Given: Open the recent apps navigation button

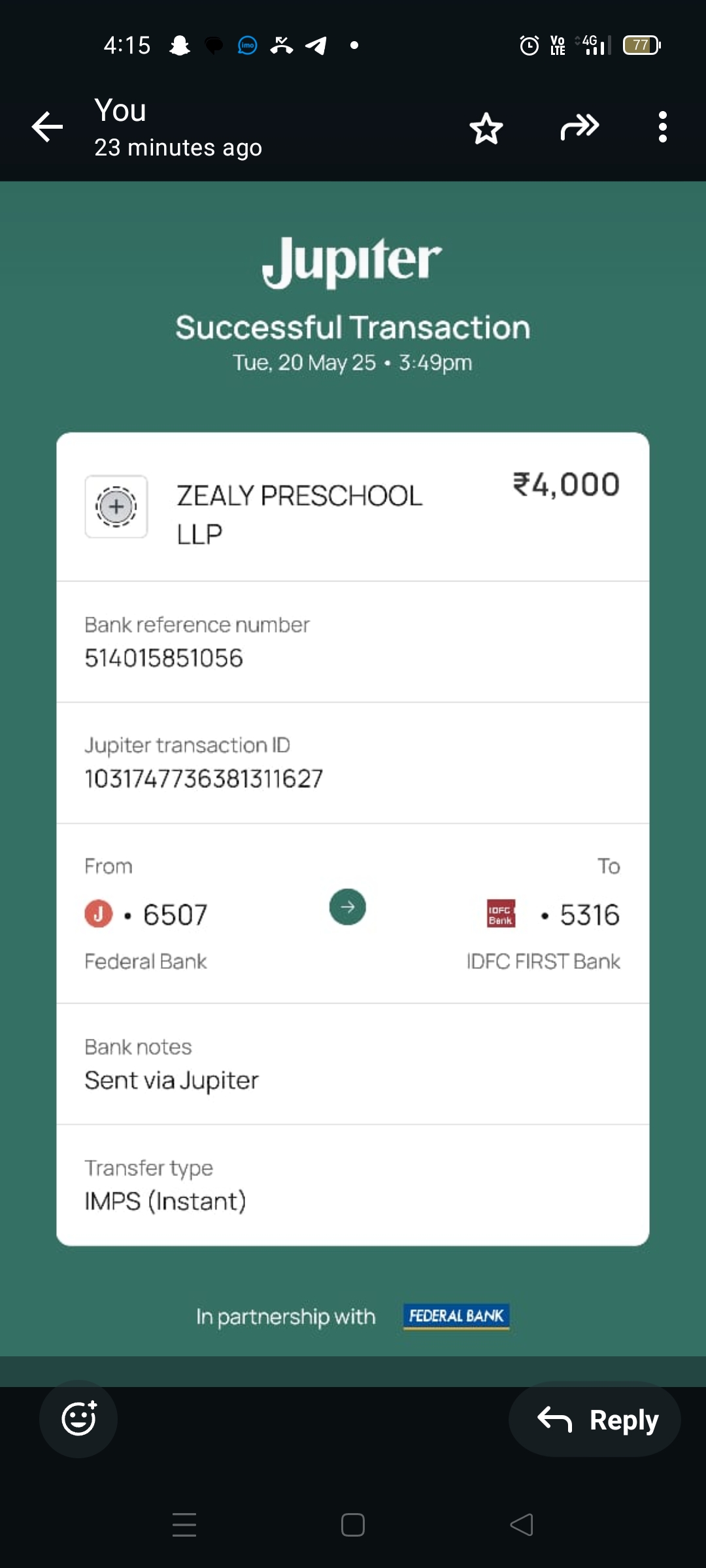Looking at the screenshot, I should click(184, 1525).
